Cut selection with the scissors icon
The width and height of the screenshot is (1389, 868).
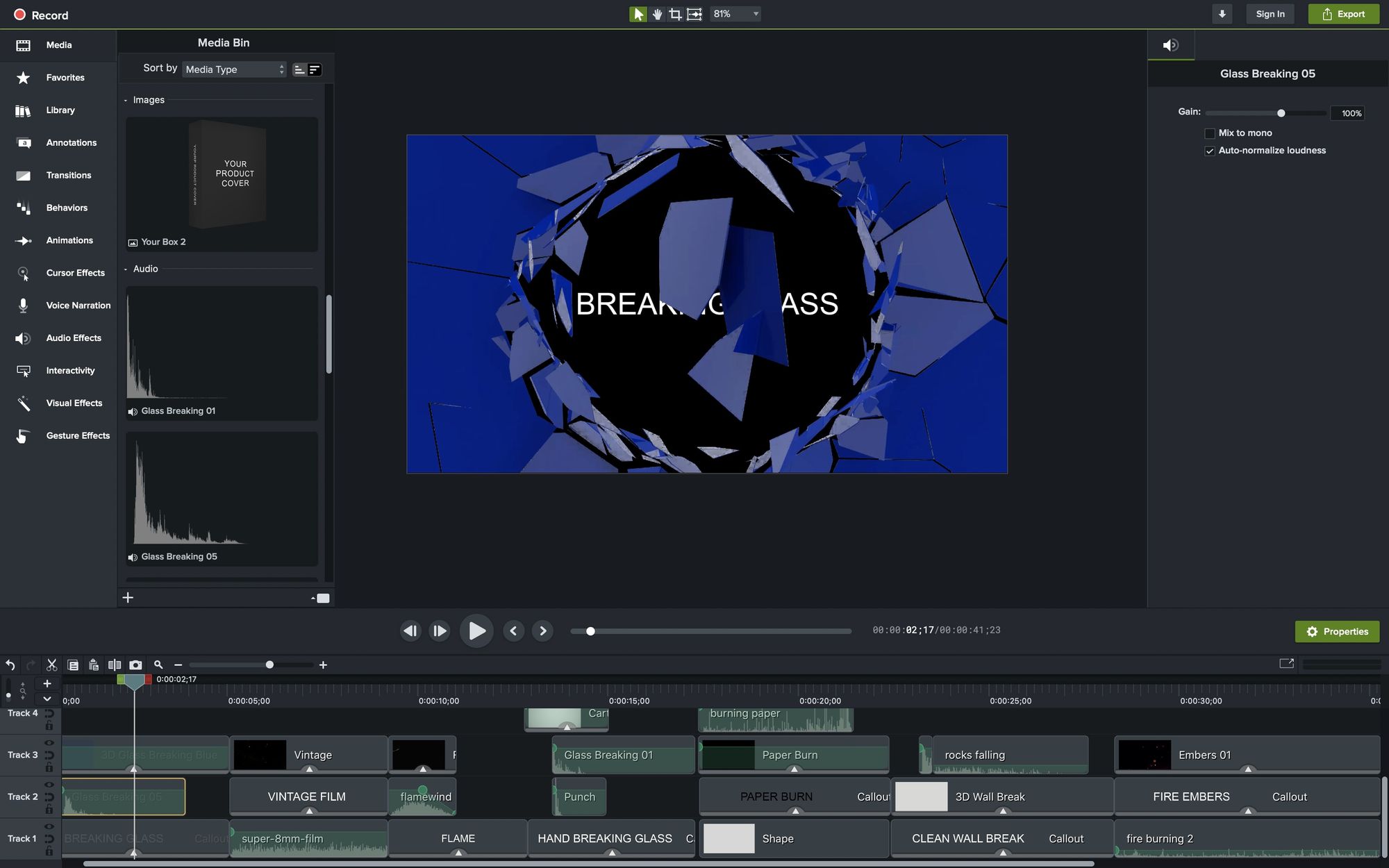point(51,665)
